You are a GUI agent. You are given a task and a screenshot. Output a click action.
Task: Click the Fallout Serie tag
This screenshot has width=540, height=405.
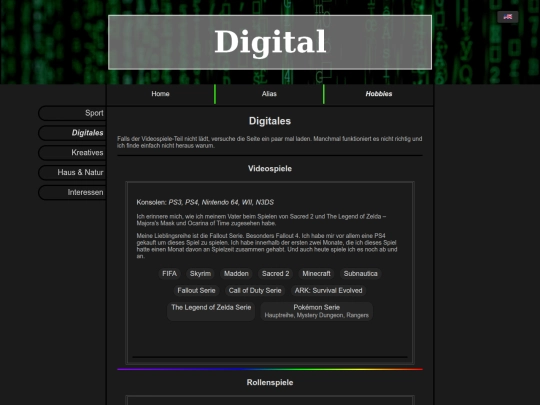point(196,290)
